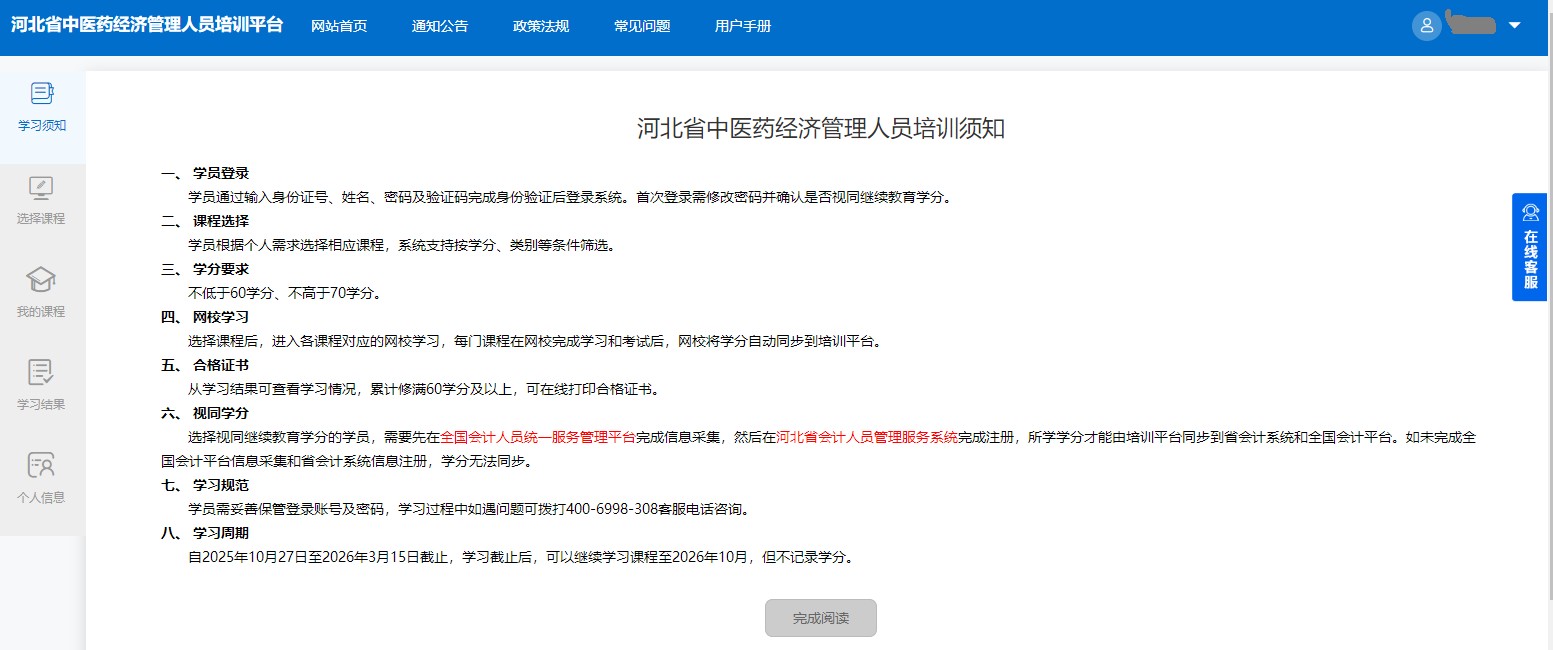Open 通知公告 from the navigation bar
This screenshot has width=1553, height=650.
[440, 26]
